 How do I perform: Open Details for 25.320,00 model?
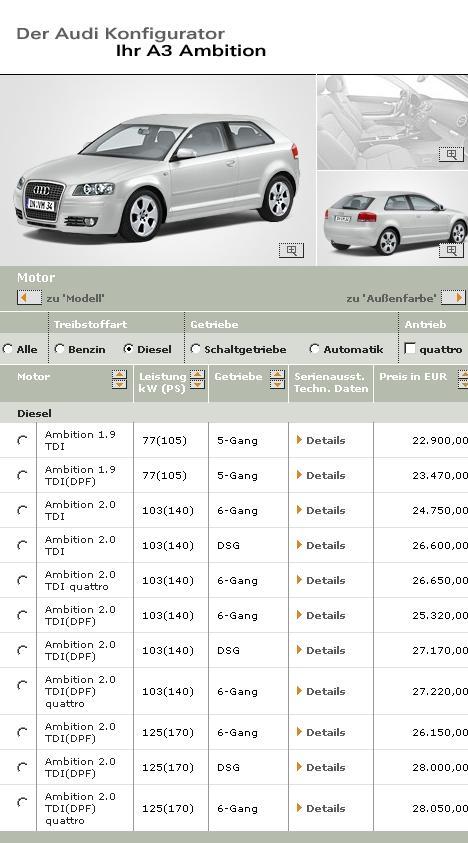click(321, 615)
